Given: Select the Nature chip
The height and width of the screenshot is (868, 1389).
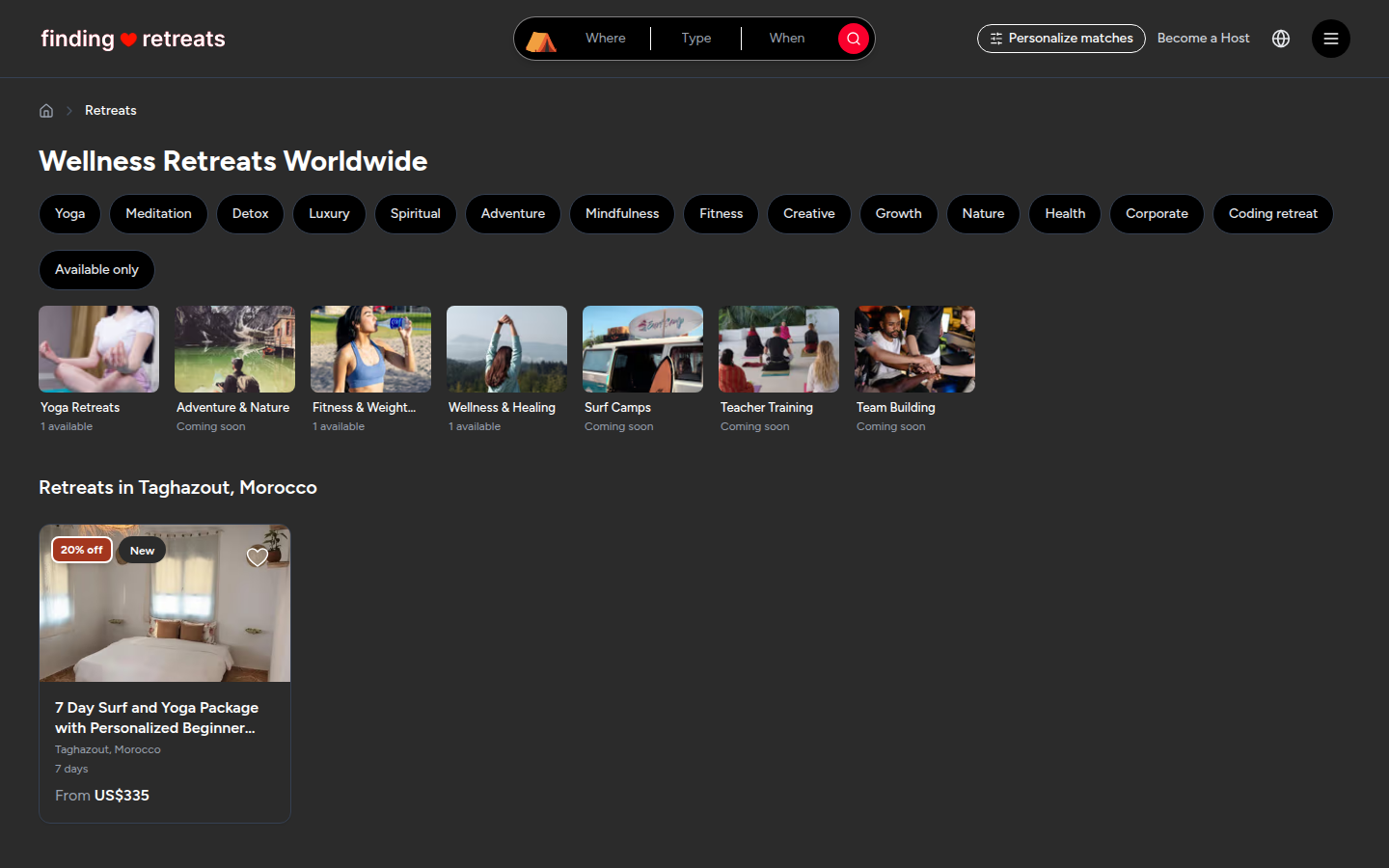Looking at the screenshot, I should tap(983, 214).
